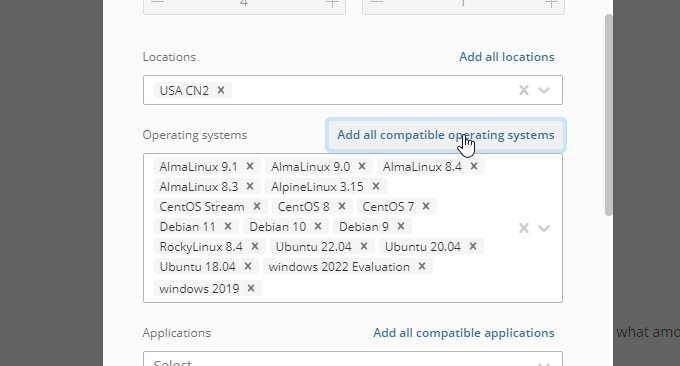This screenshot has width=680, height=366.
Task: Remove Debian 10 tag
Action: tap(318, 226)
